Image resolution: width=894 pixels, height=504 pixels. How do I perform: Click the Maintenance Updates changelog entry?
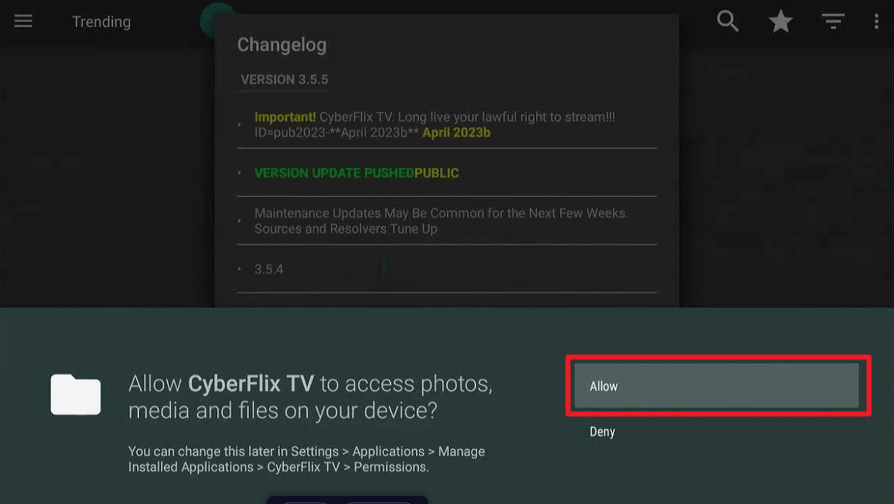pyautogui.click(x=441, y=221)
